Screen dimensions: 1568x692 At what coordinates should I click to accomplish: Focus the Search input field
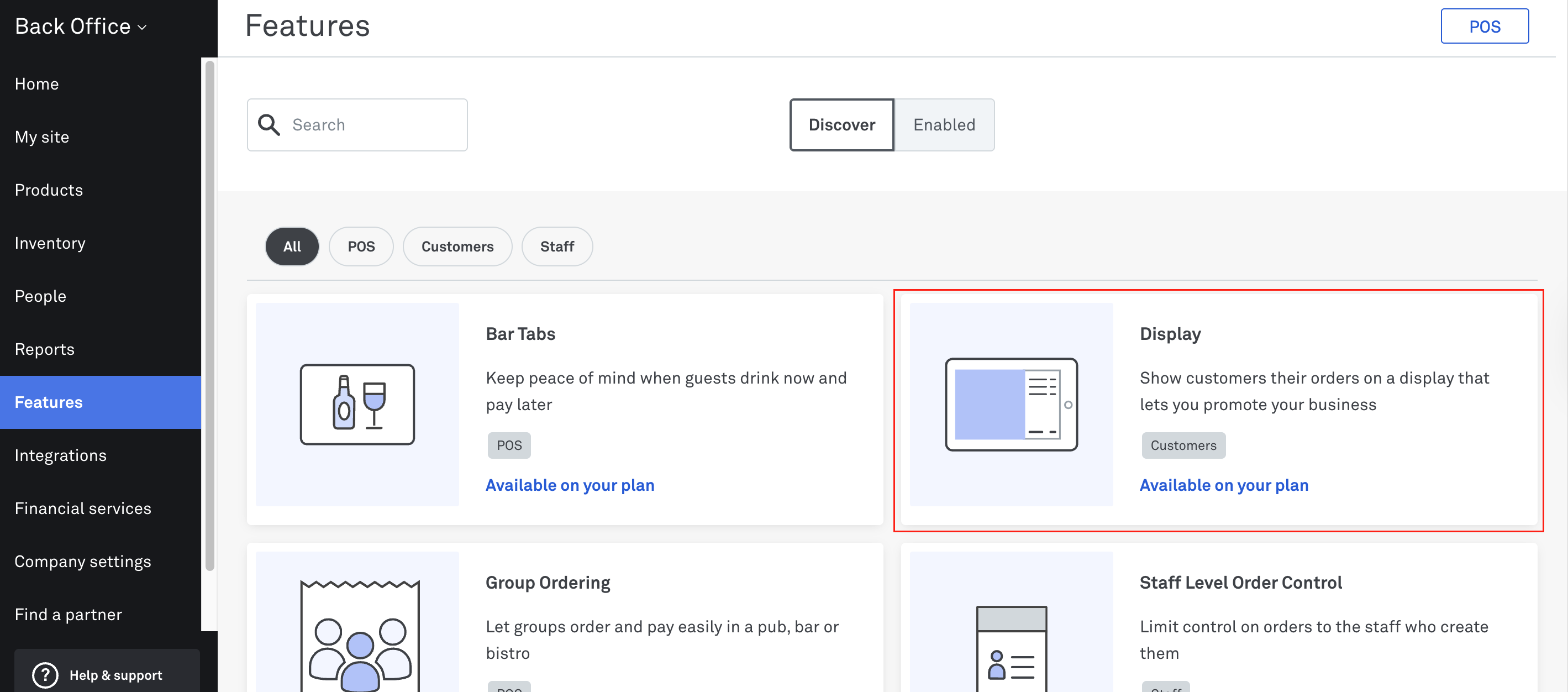[x=357, y=125]
